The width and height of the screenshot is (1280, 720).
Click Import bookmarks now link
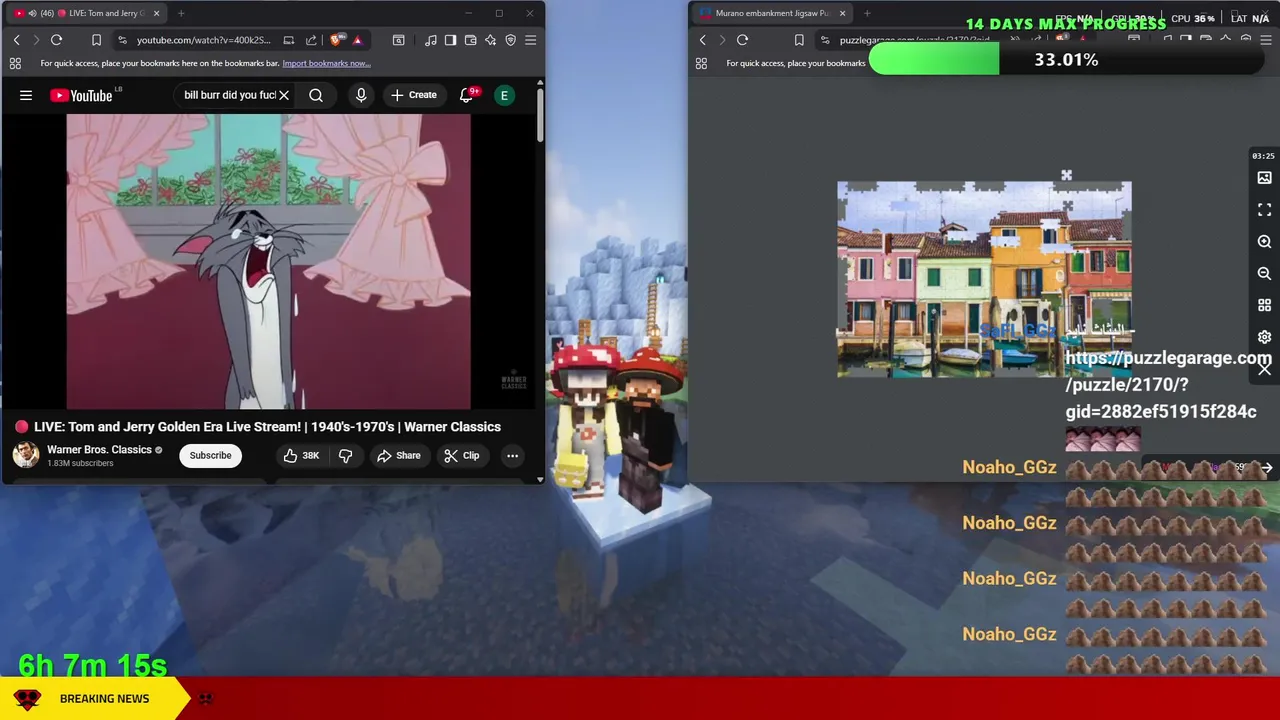click(326, 63)
